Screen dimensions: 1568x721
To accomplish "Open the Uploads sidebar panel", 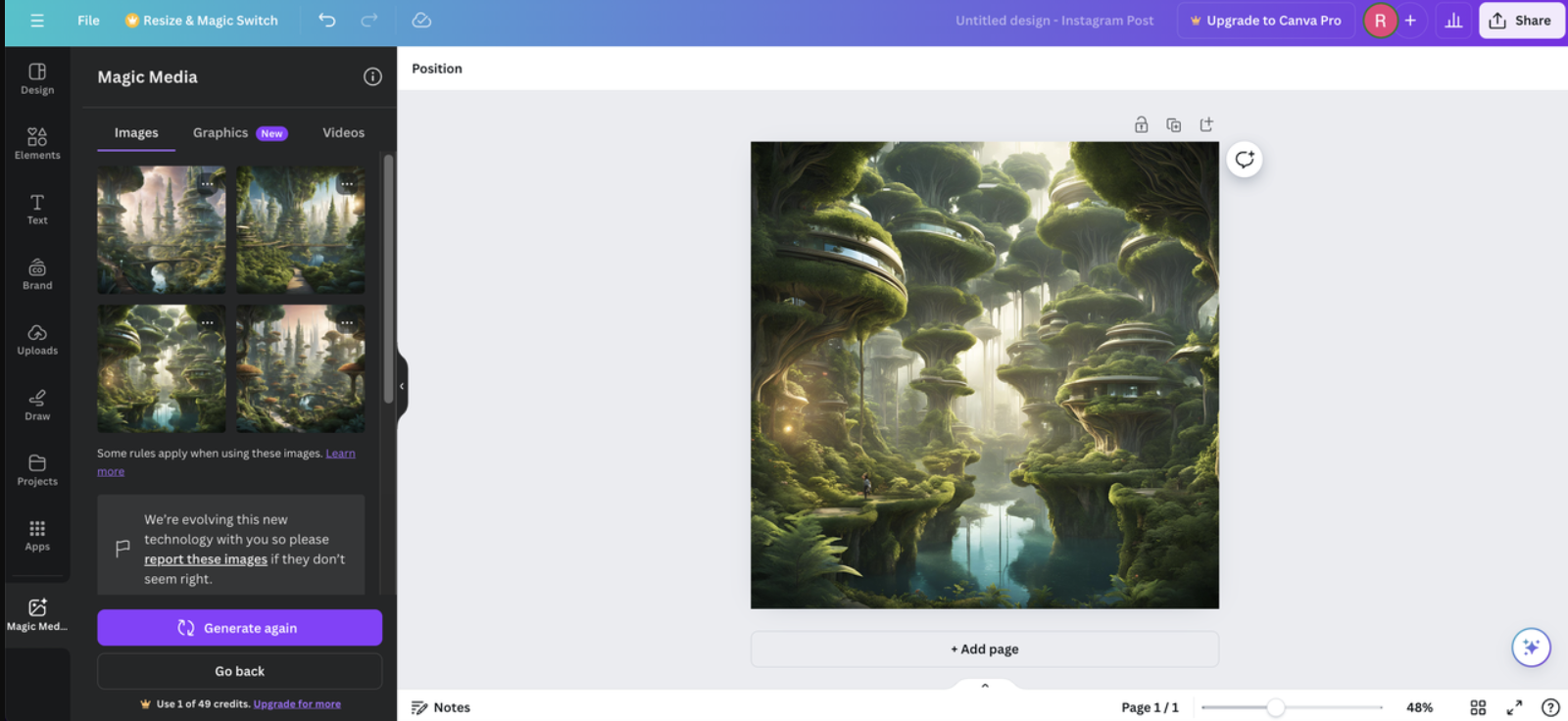I will pos(37,339).
